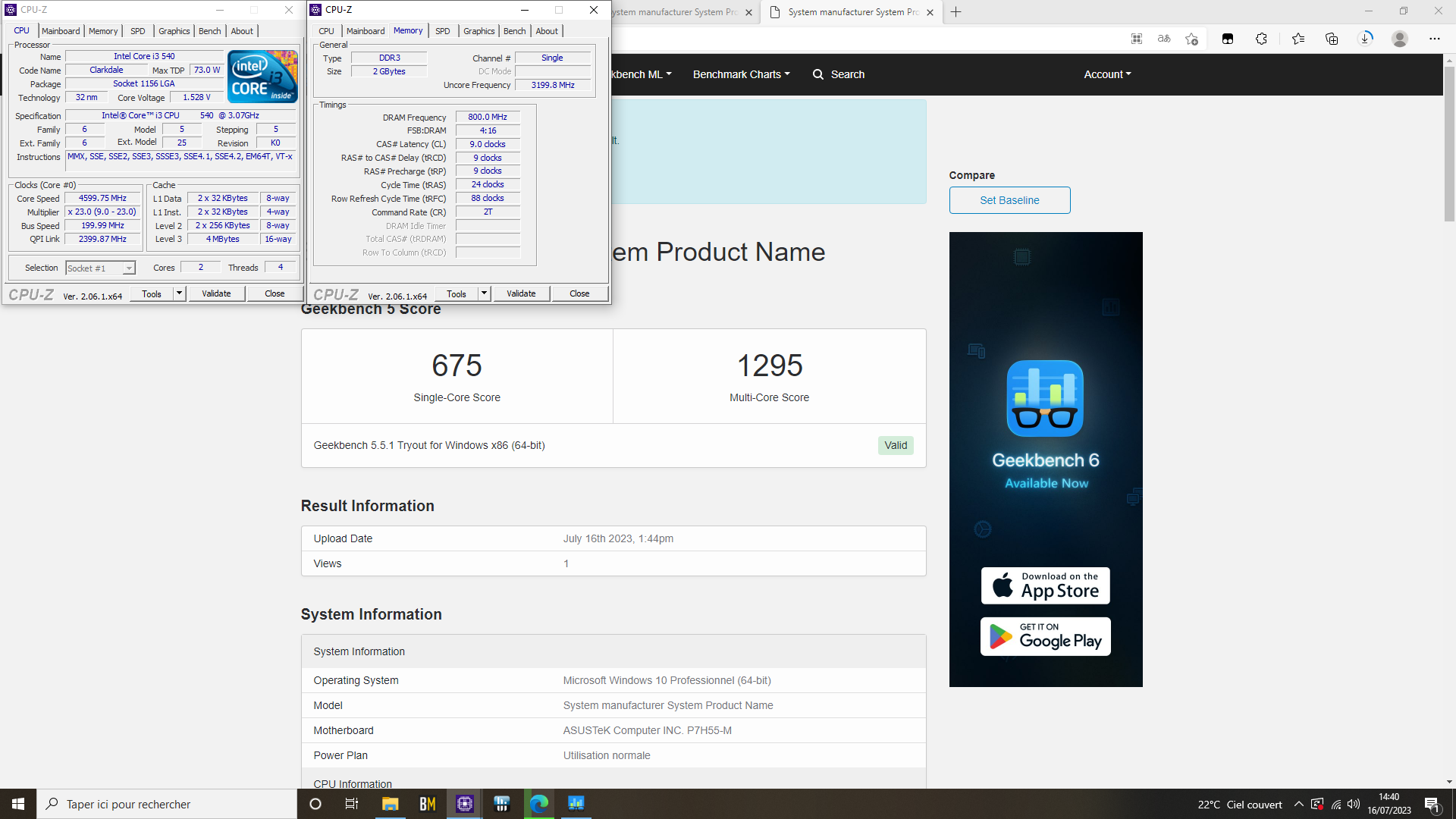This screenshot has height=819, width=1456.
Task: Click Get it on Google Play badge
Action: coord(1045,636)
